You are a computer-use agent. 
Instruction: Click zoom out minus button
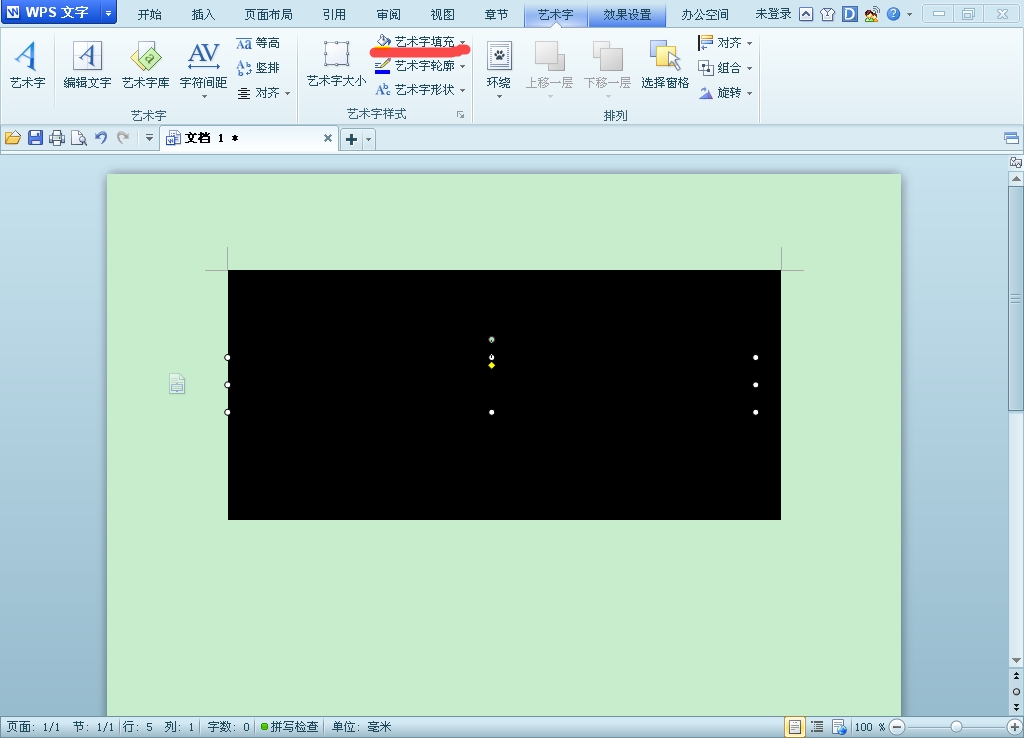pyautogui.click(x=897, y=727)
